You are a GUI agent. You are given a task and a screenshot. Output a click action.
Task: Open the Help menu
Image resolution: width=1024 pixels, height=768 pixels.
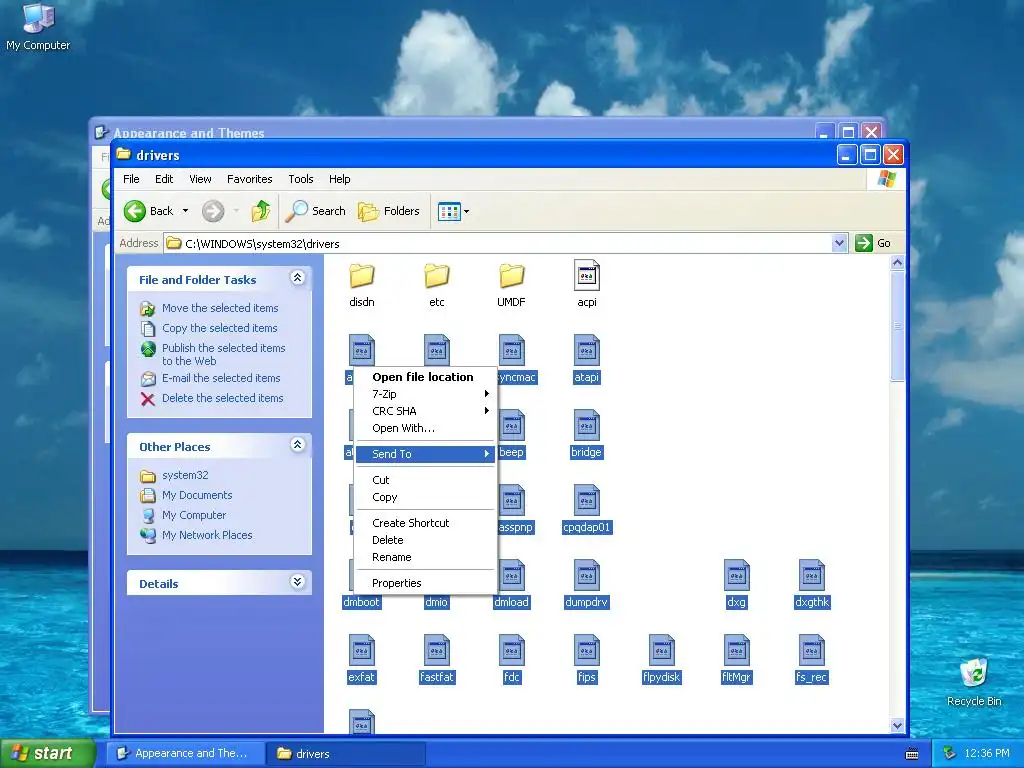(340, 179)
